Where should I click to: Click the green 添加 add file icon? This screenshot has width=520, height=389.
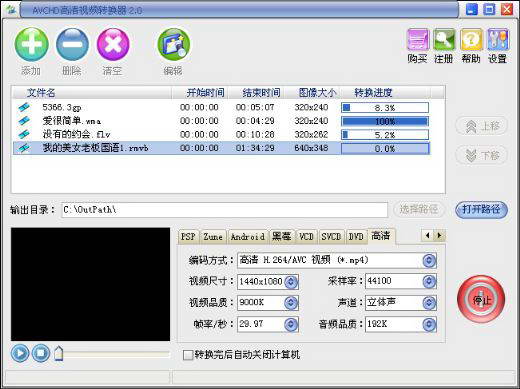[x=32, y=44]
